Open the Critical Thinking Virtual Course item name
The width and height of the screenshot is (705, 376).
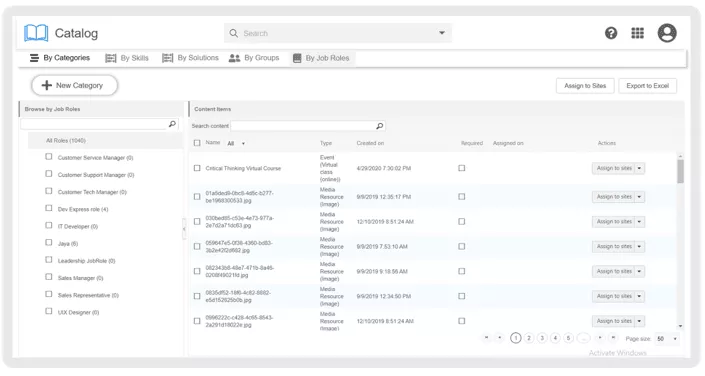tap(243, 168)
